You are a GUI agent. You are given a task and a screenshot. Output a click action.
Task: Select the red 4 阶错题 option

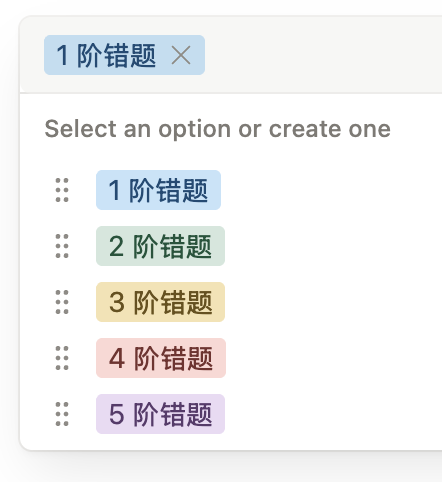click(x=161, y=358)
